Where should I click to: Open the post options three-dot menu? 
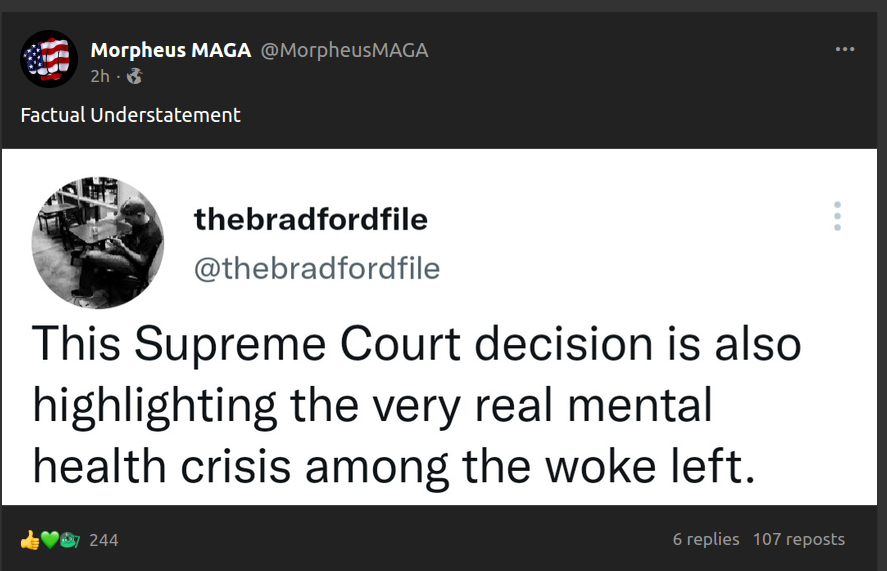coord(845,49)
